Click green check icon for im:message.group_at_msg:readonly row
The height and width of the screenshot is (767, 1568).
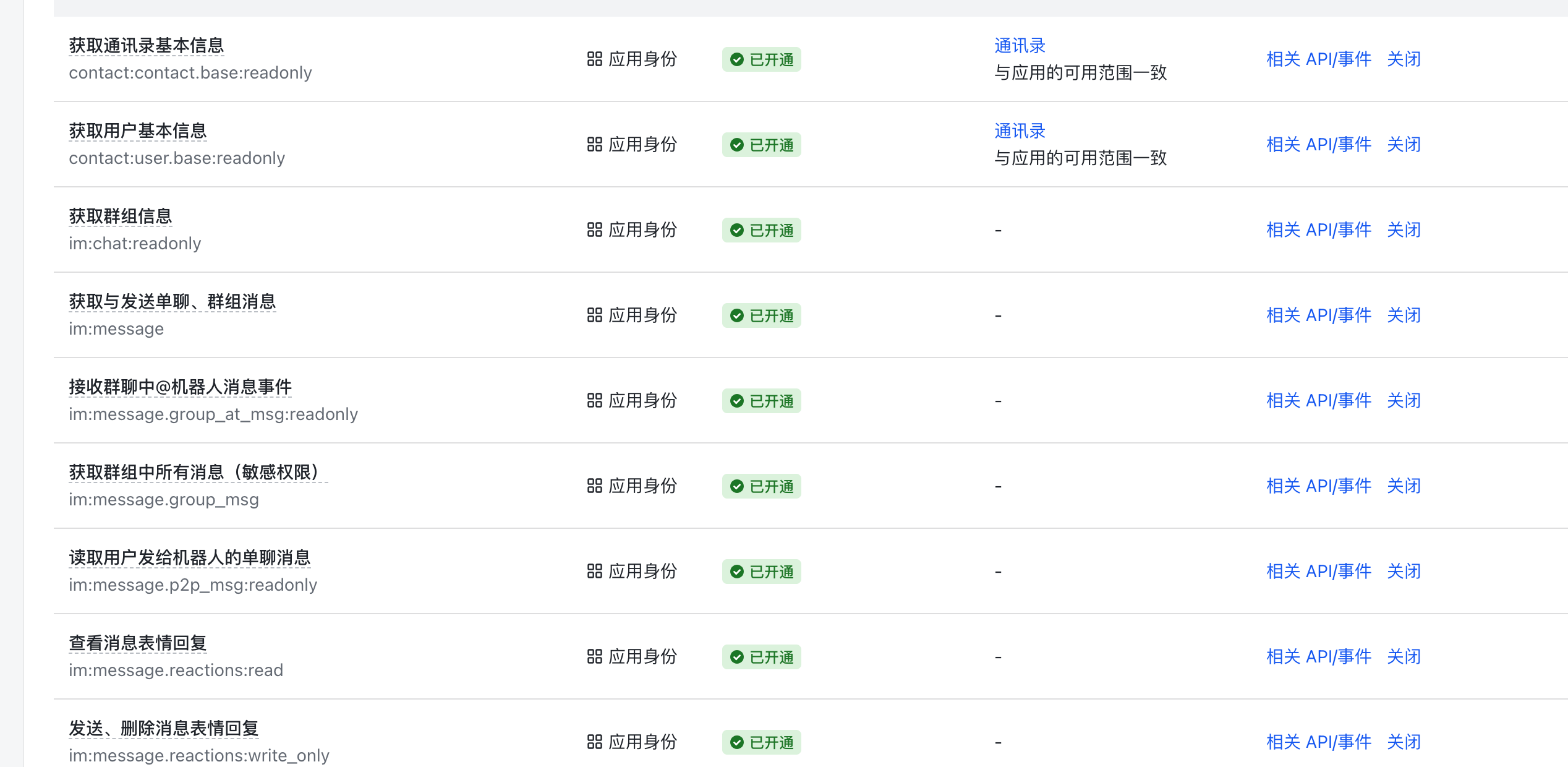click(x=736, y=401)
